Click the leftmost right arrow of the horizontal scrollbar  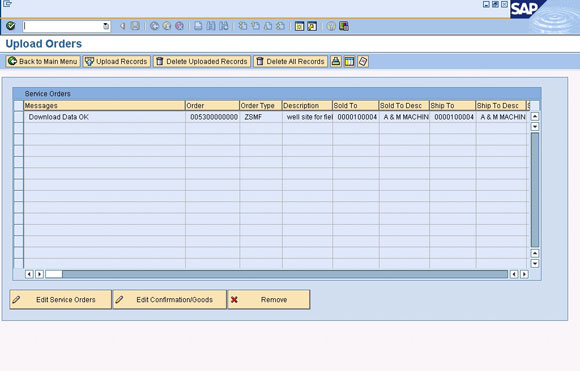(39, 274)
